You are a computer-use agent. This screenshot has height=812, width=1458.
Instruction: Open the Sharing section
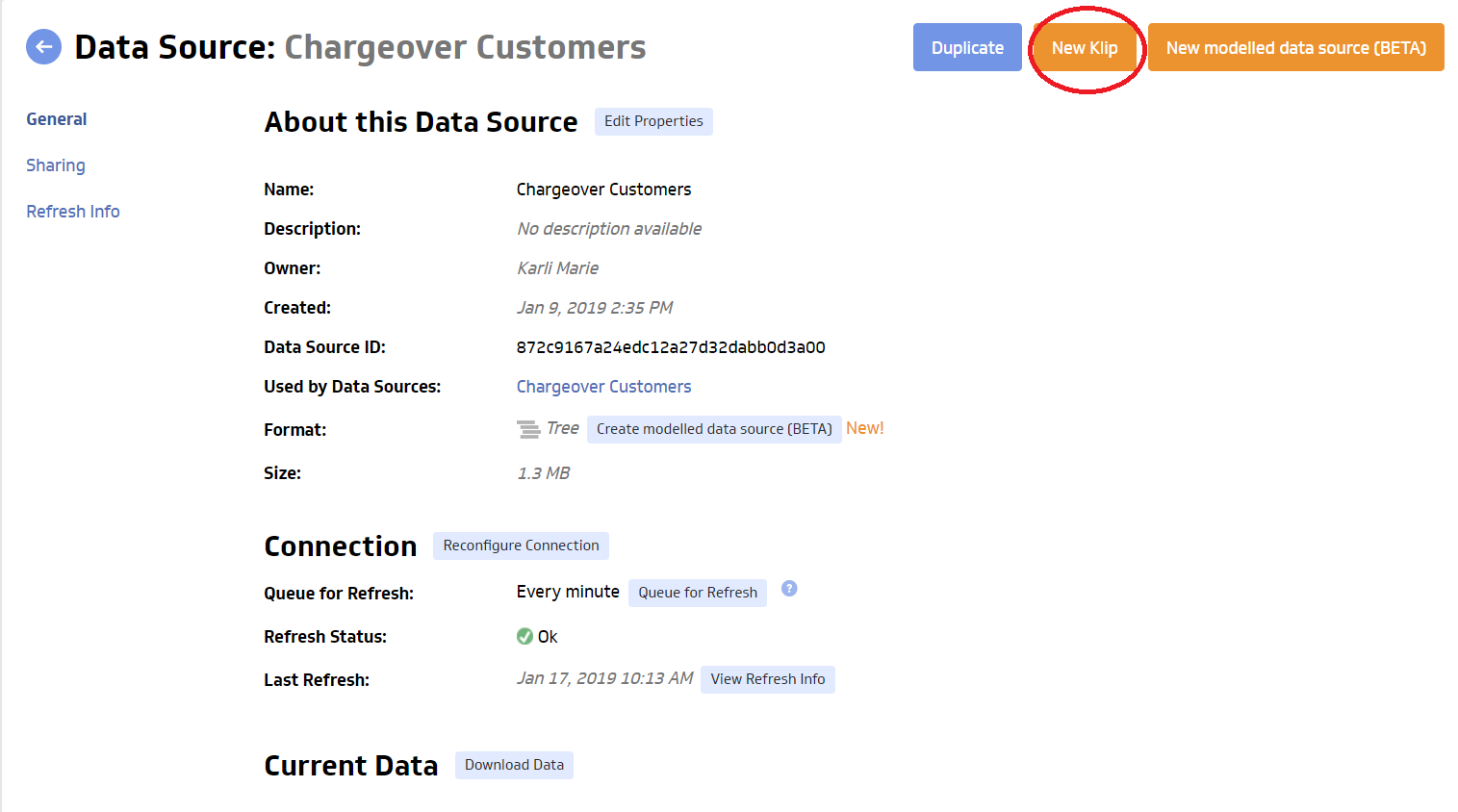point(56,165)
